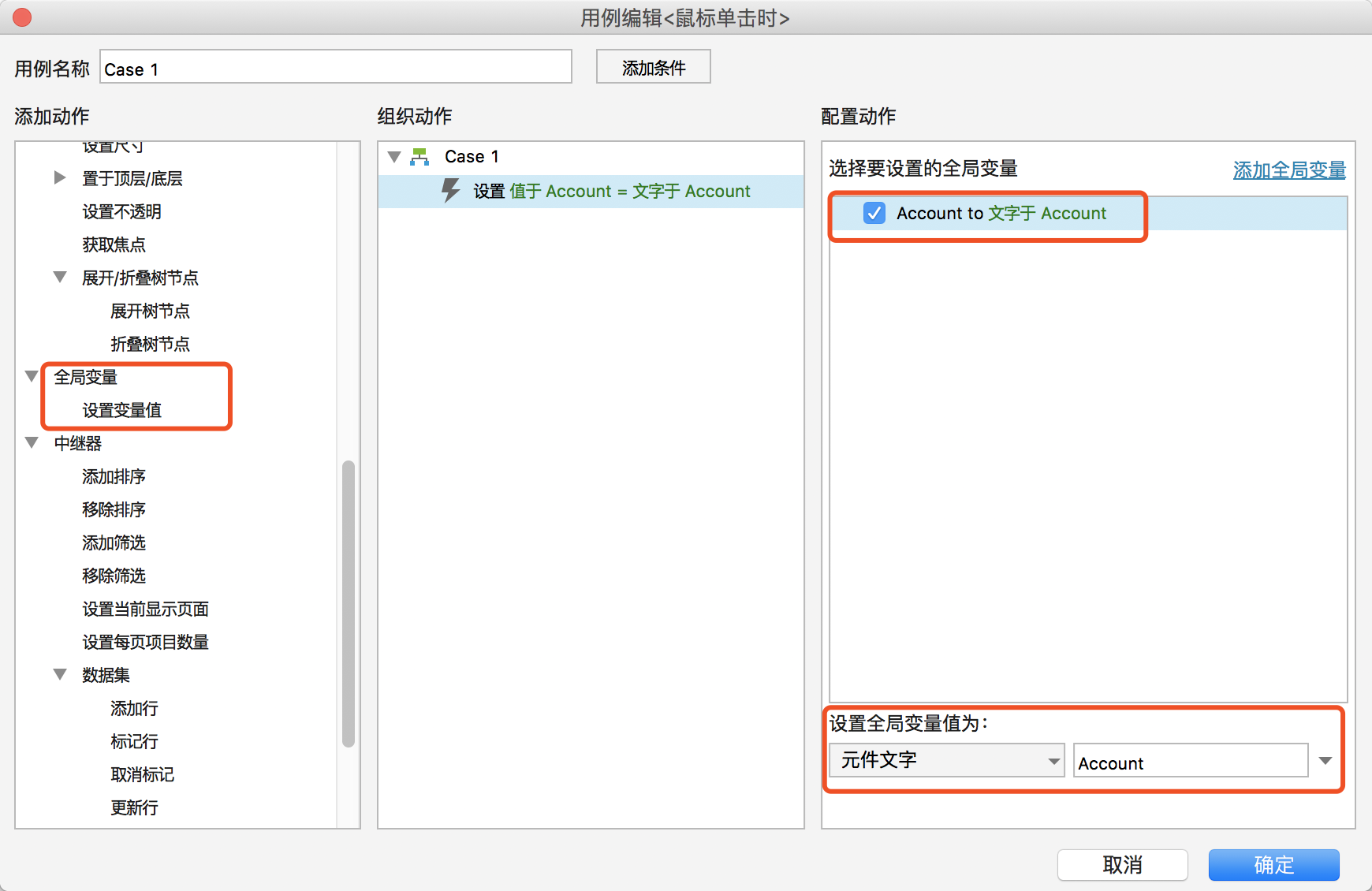1372x891 pixels.
Task: Focus the 用例名称 Case 1 field
Action: [336, 67]
